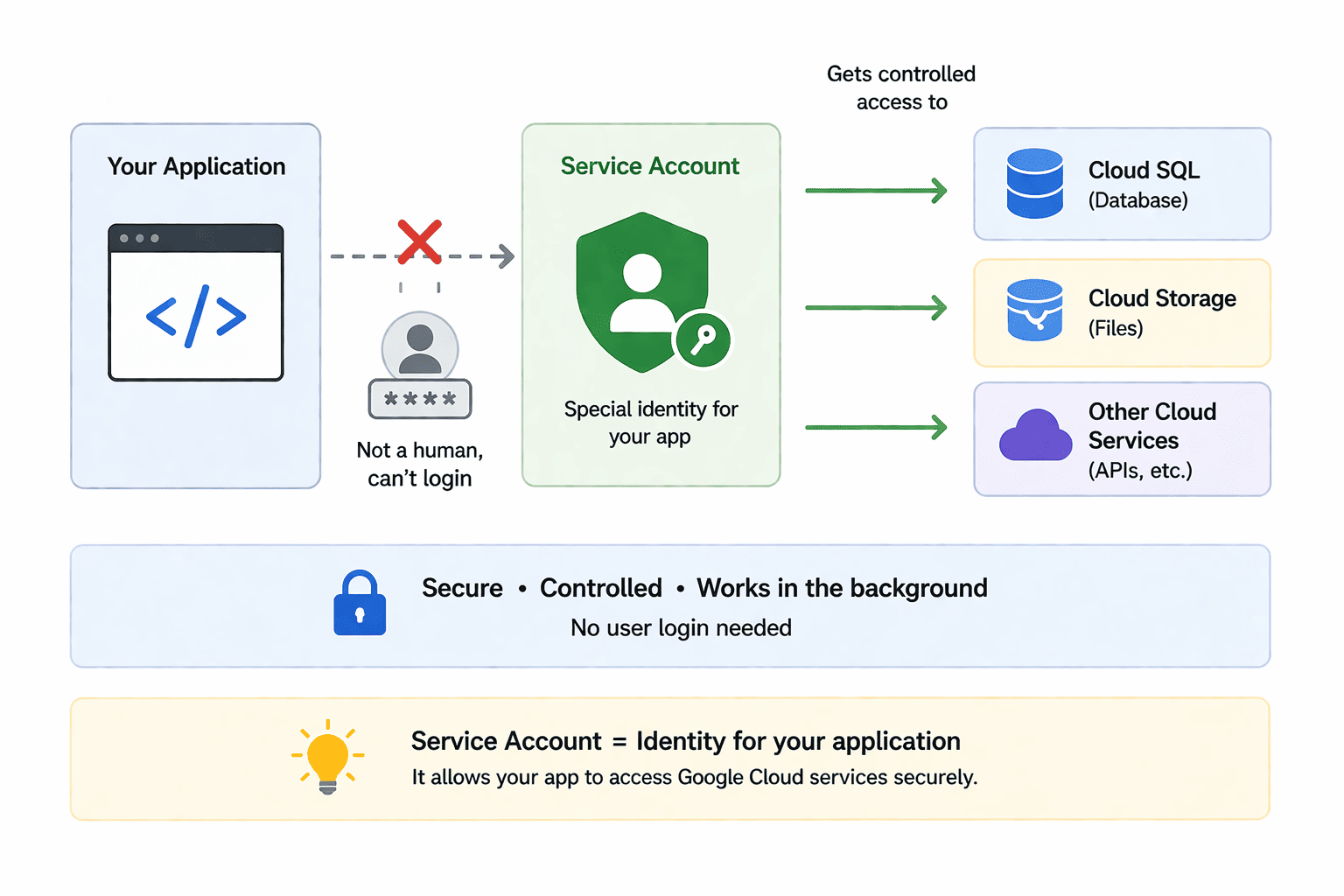Click the "No user login needed" text
Image resolution: width=1344 pixels, height=896 pixels.
tap(681, 628)
